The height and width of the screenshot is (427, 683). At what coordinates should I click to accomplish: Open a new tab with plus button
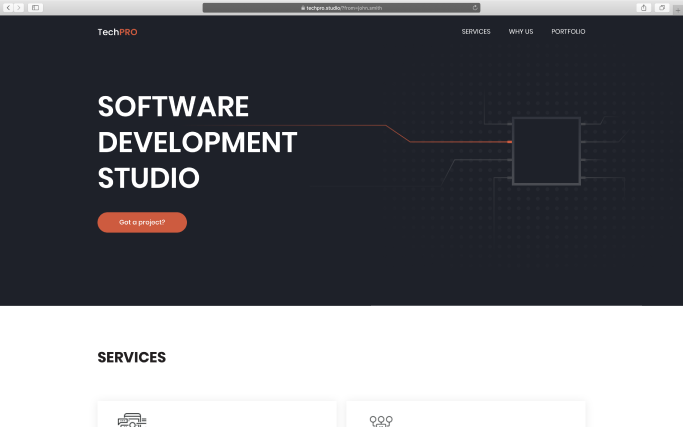click(677, 10)
